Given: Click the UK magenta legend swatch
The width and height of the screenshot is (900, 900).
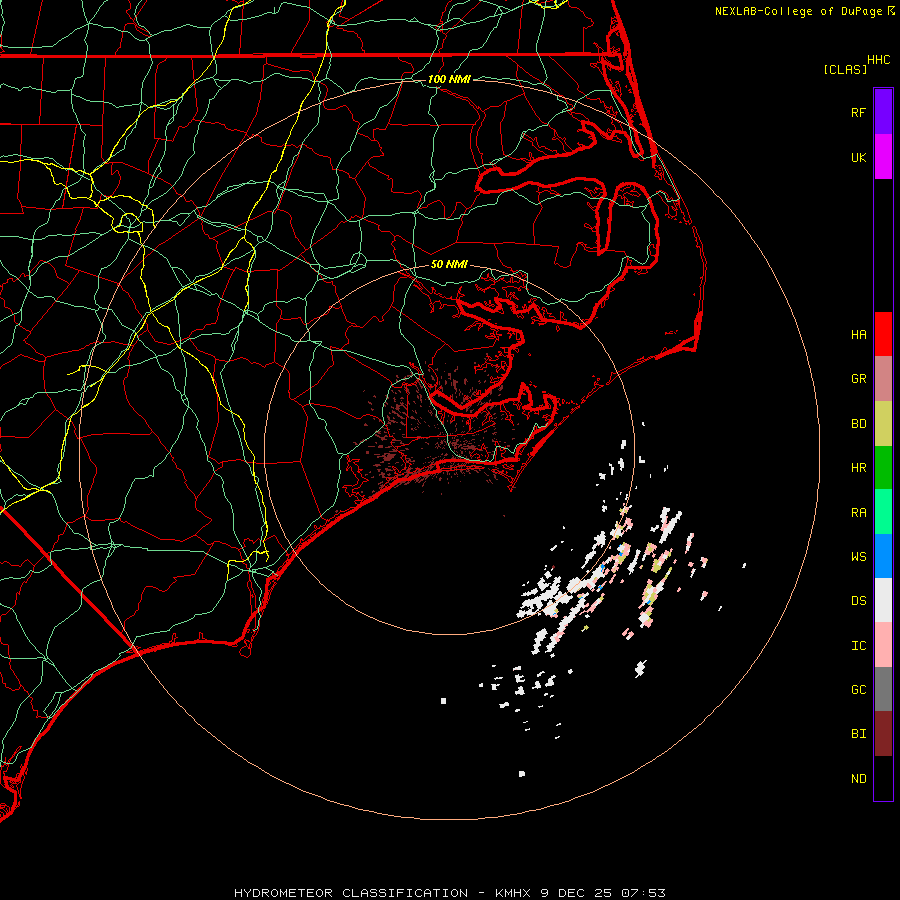Looking at the screenshot, I should tap(883, 156).
